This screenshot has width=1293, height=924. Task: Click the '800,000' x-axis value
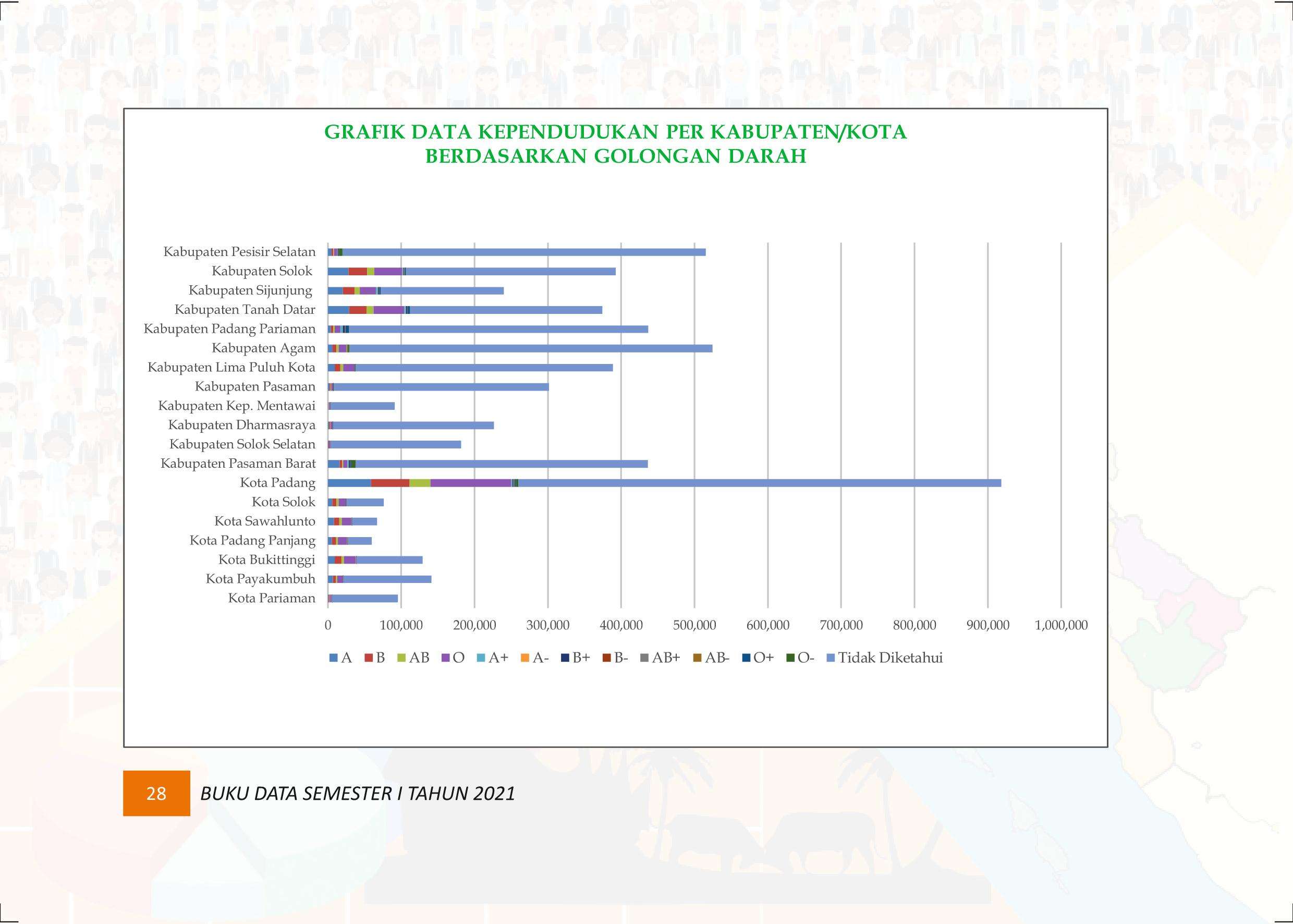[x=914, y=625]
